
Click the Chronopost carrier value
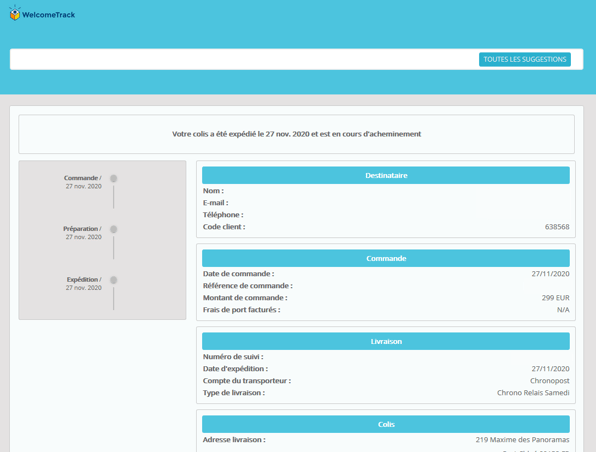coord(550,381)
